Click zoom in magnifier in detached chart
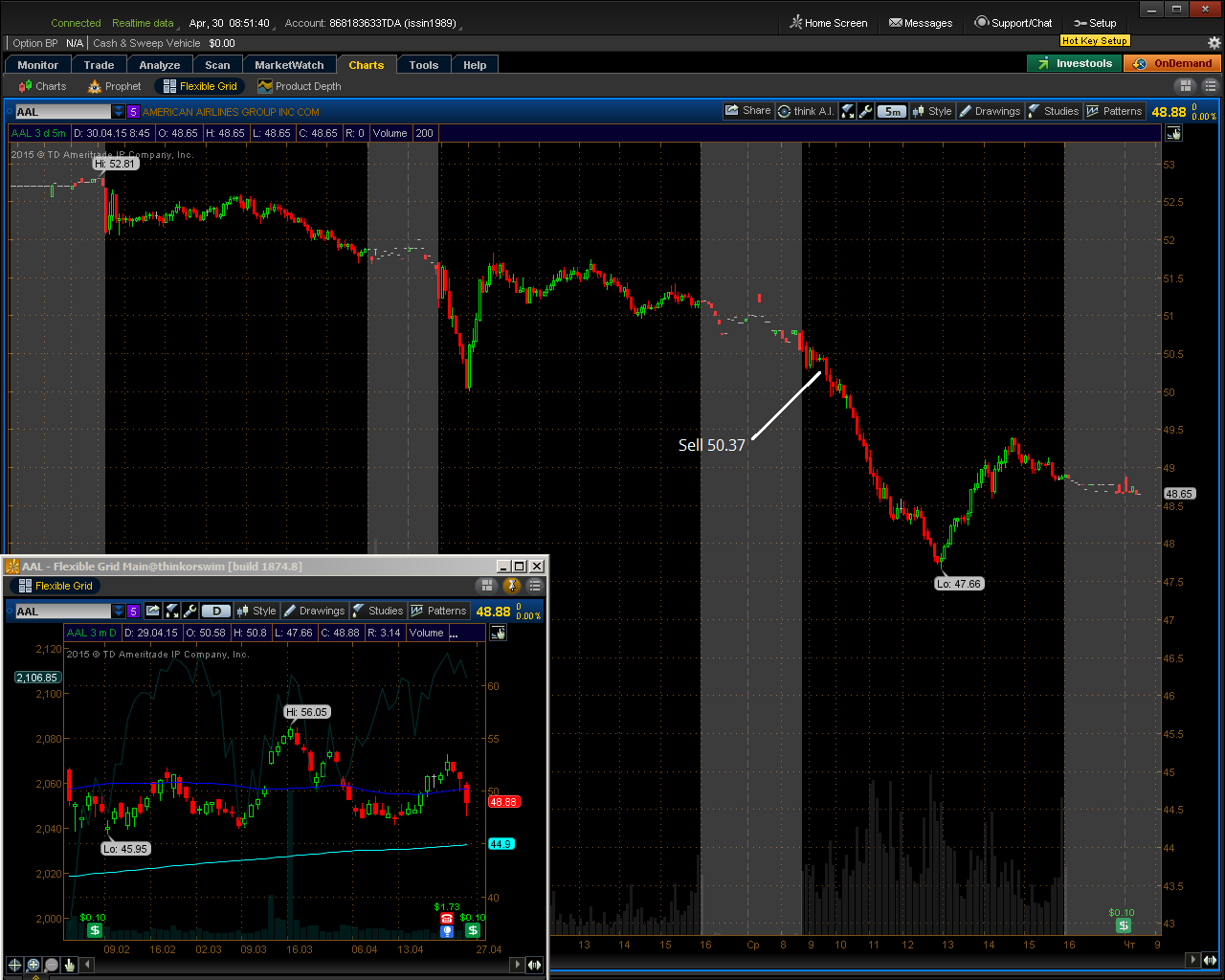Viewport: 1225px width, 980px height. 33,965
